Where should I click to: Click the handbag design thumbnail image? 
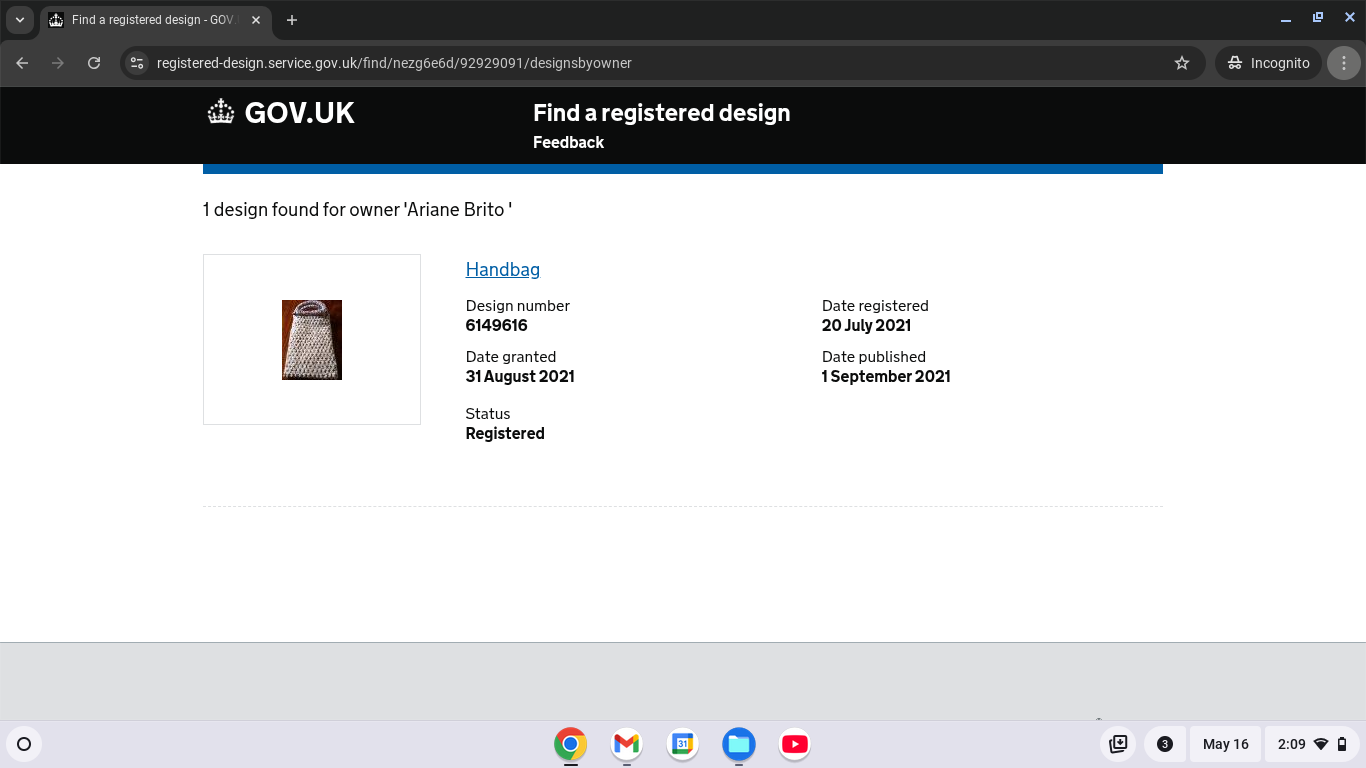(312, 340)
